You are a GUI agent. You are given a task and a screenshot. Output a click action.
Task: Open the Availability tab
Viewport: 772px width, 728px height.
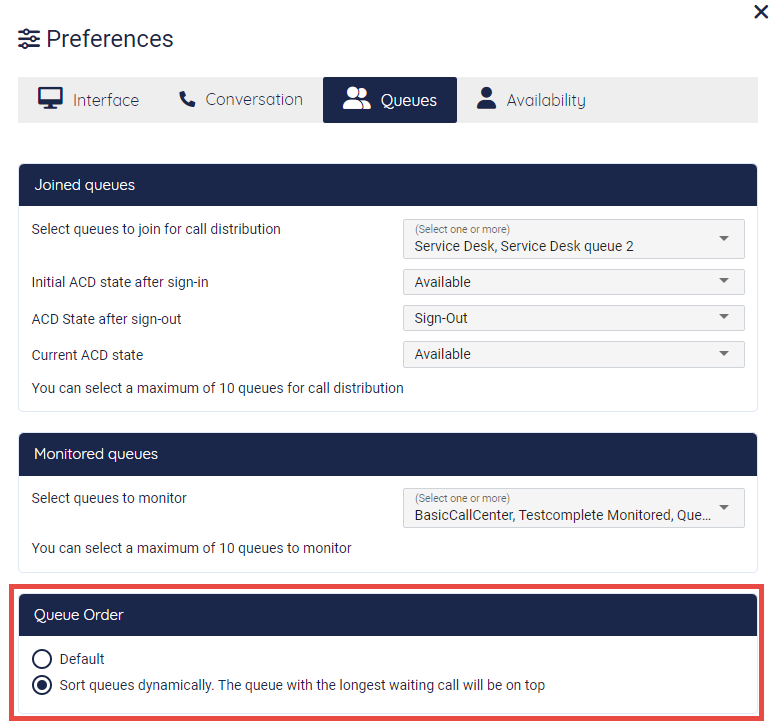[546, 100]
